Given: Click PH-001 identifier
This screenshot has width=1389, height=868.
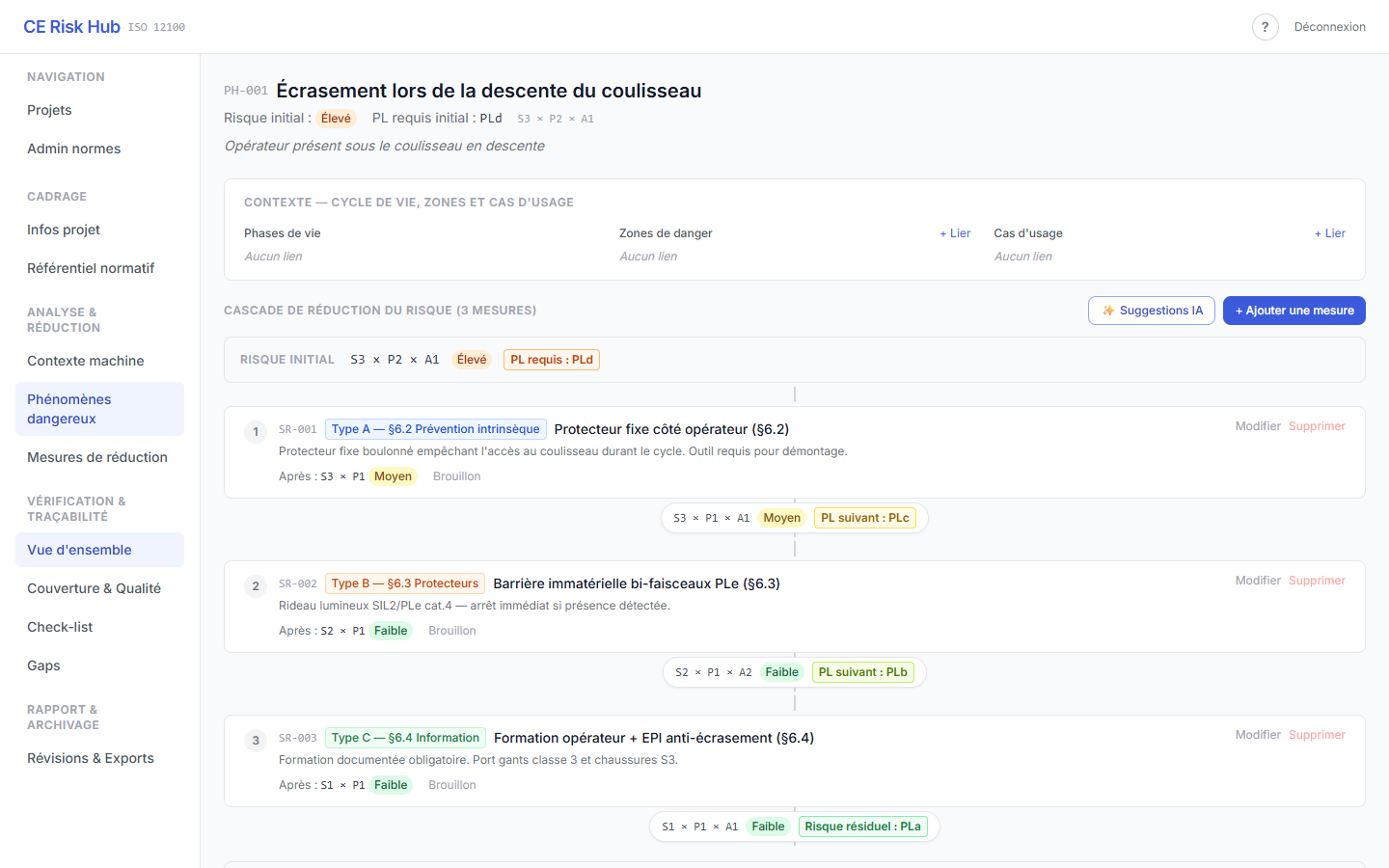Looking at the screenshot, I should coord(246,91).
